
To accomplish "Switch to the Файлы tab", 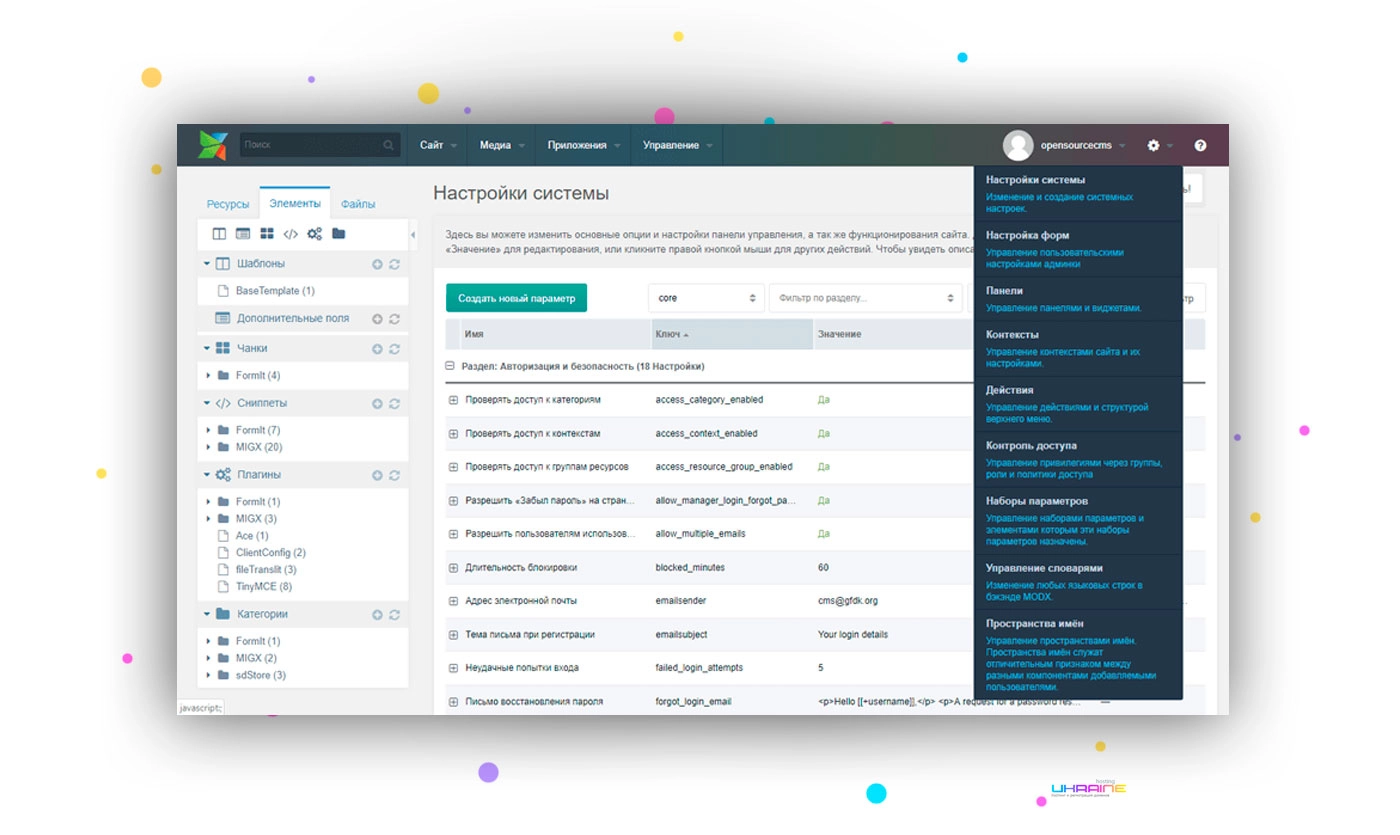I will (358, 204).
